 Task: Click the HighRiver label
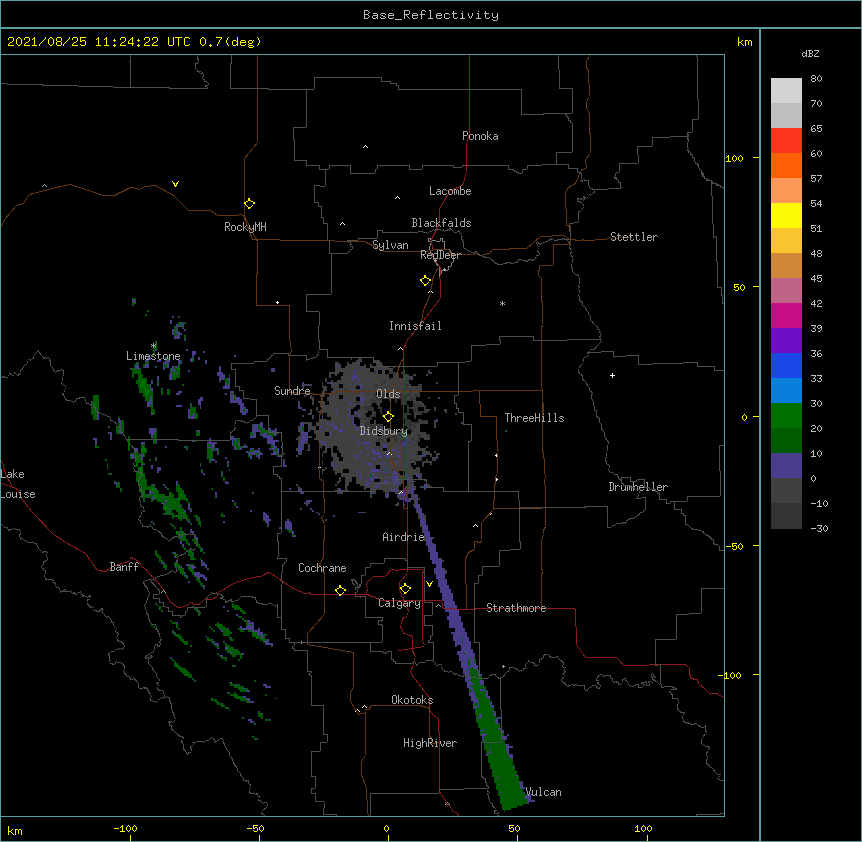pyautogui.click(x=430, y=743)
